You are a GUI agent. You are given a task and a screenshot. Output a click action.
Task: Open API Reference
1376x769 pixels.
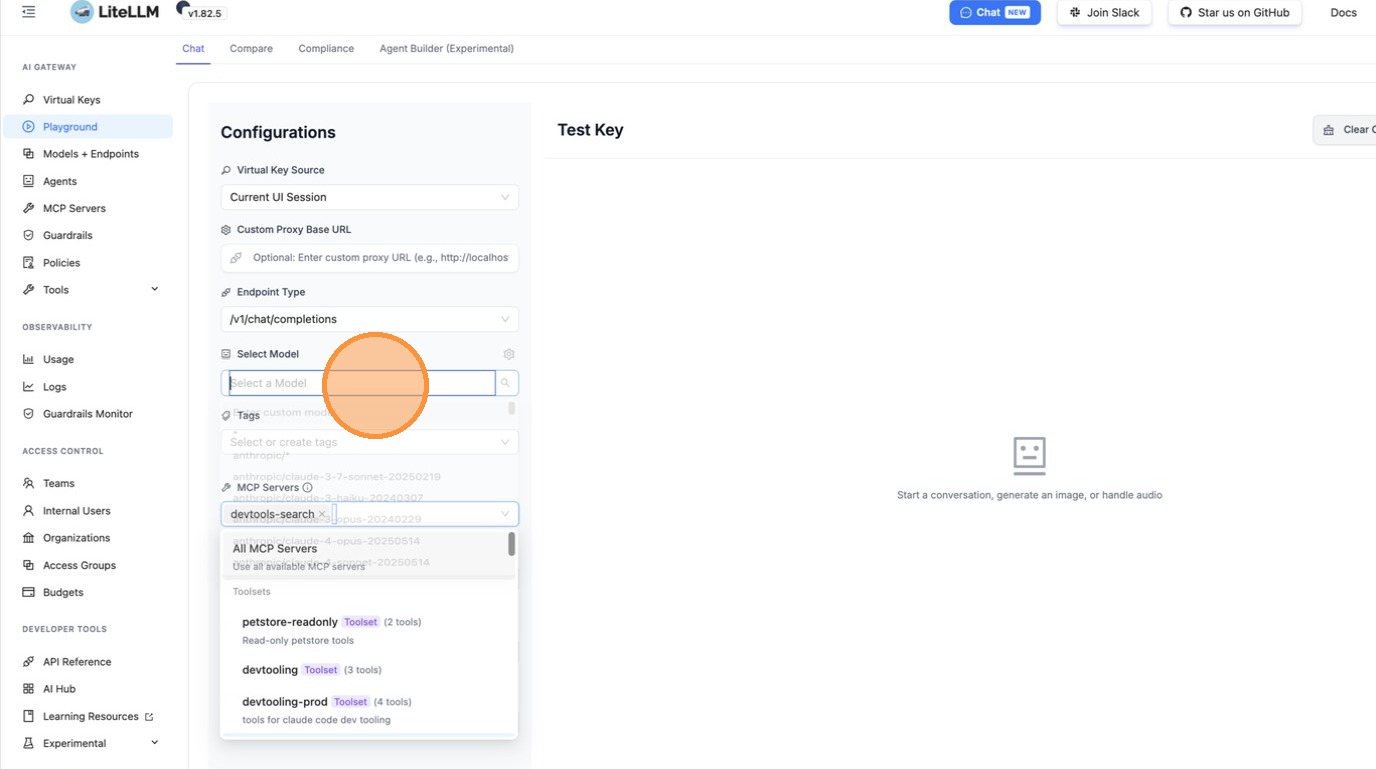pyautogui.click(x=77, y=662)
